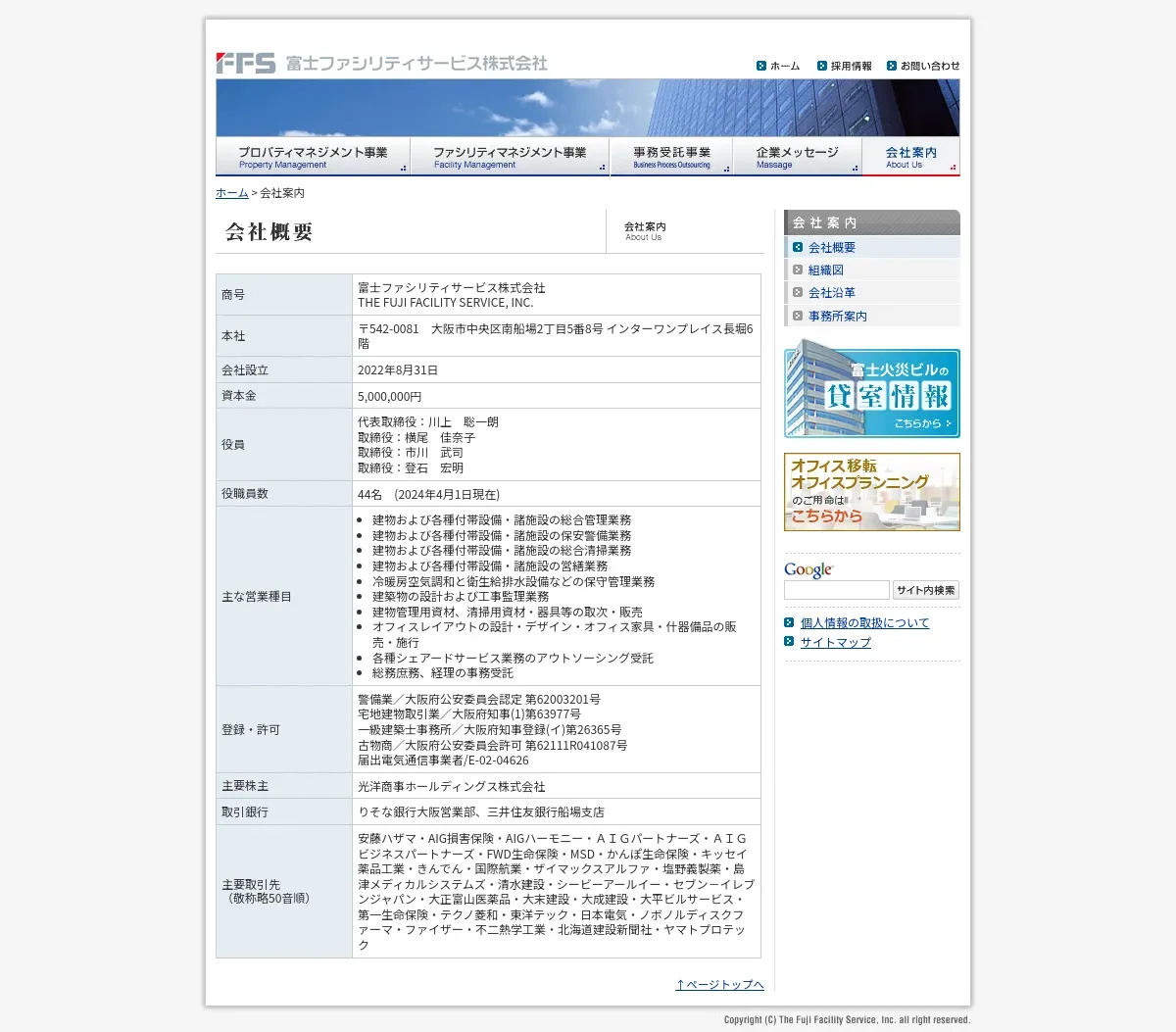Click the 44名 (2024年4月1日現在) value
This screenshot has height=1032, width=1176.
[429, 495]
